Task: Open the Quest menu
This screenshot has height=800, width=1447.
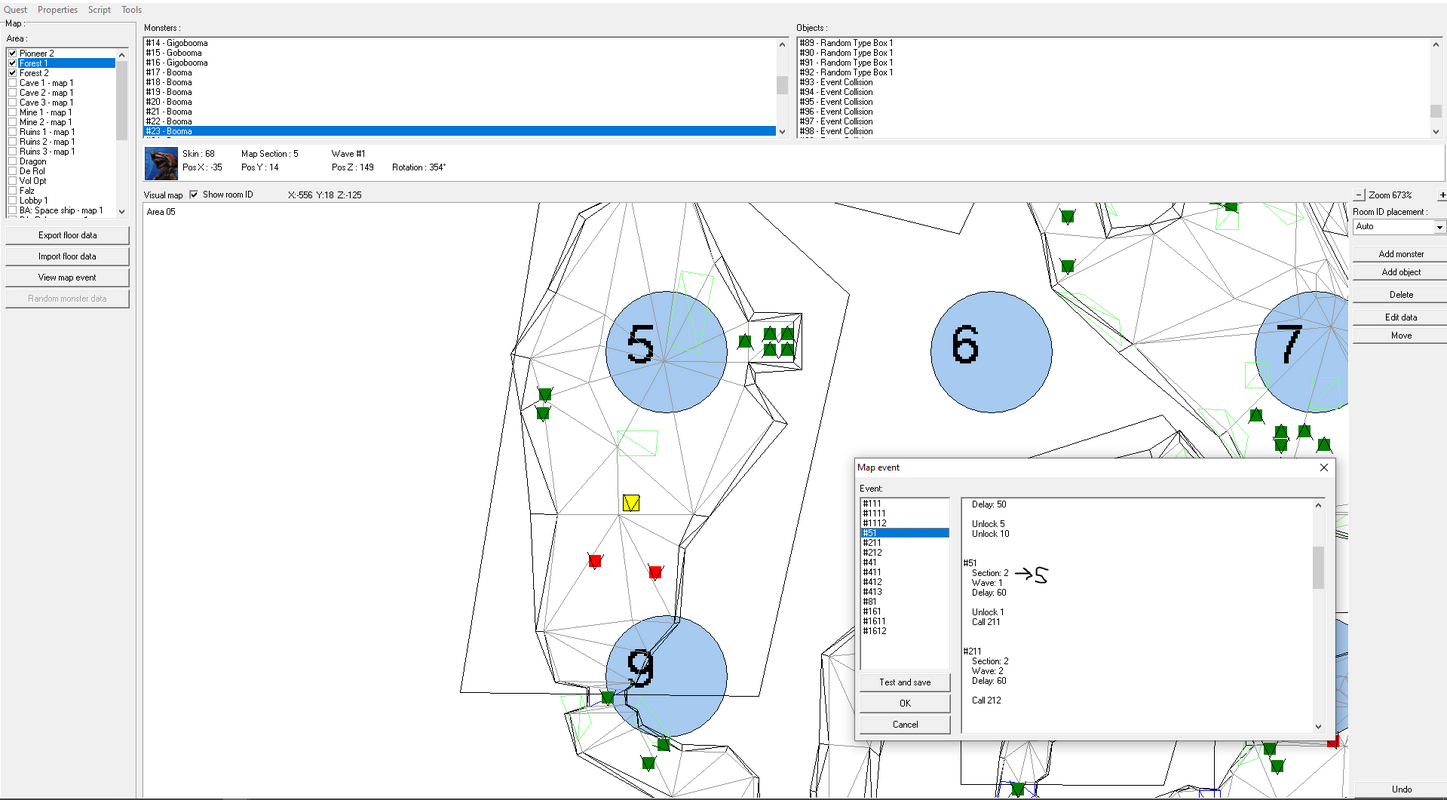Action: coord(16,10)
